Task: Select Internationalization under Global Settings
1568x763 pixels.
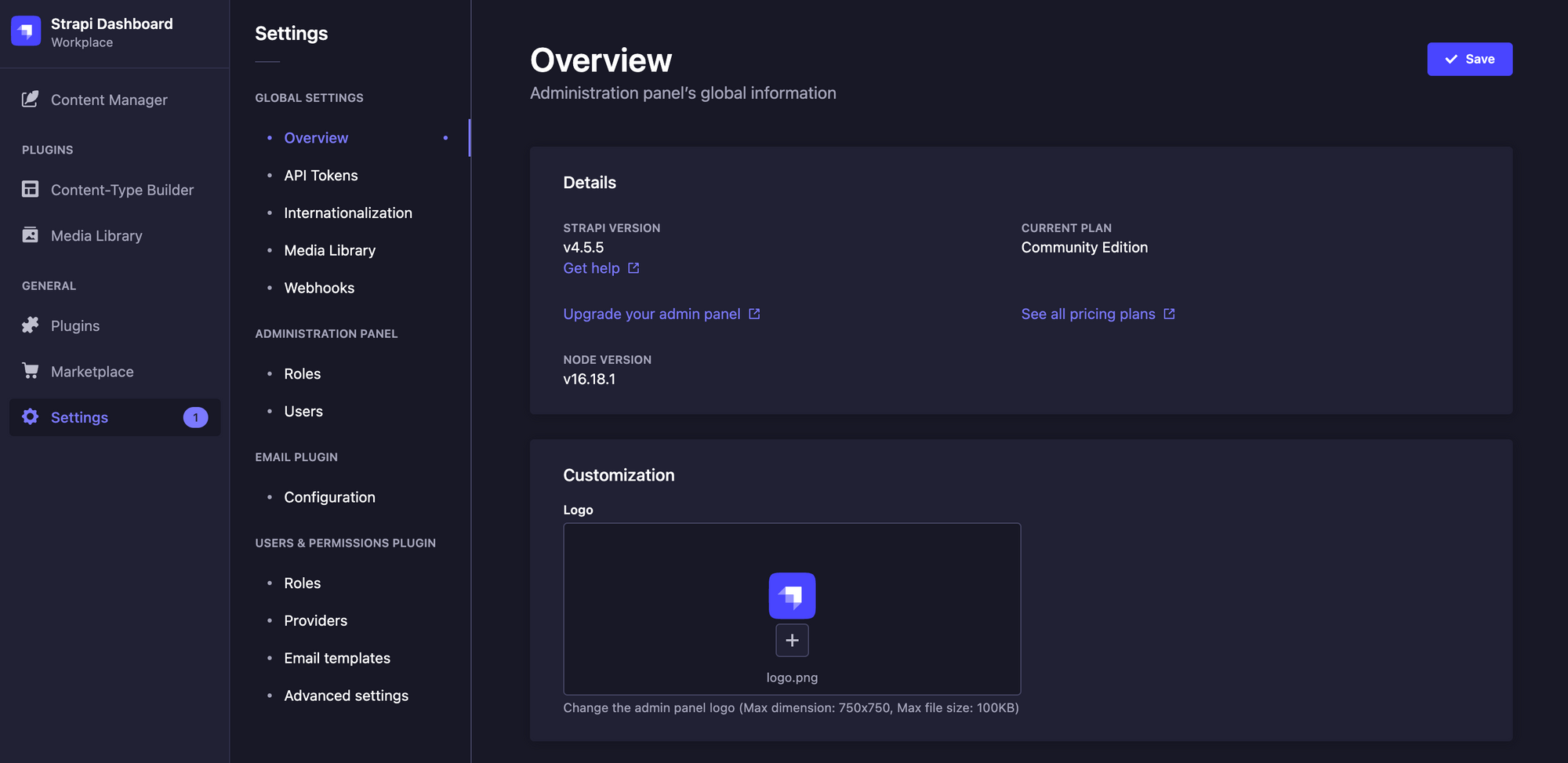Action: pos(348,213)
